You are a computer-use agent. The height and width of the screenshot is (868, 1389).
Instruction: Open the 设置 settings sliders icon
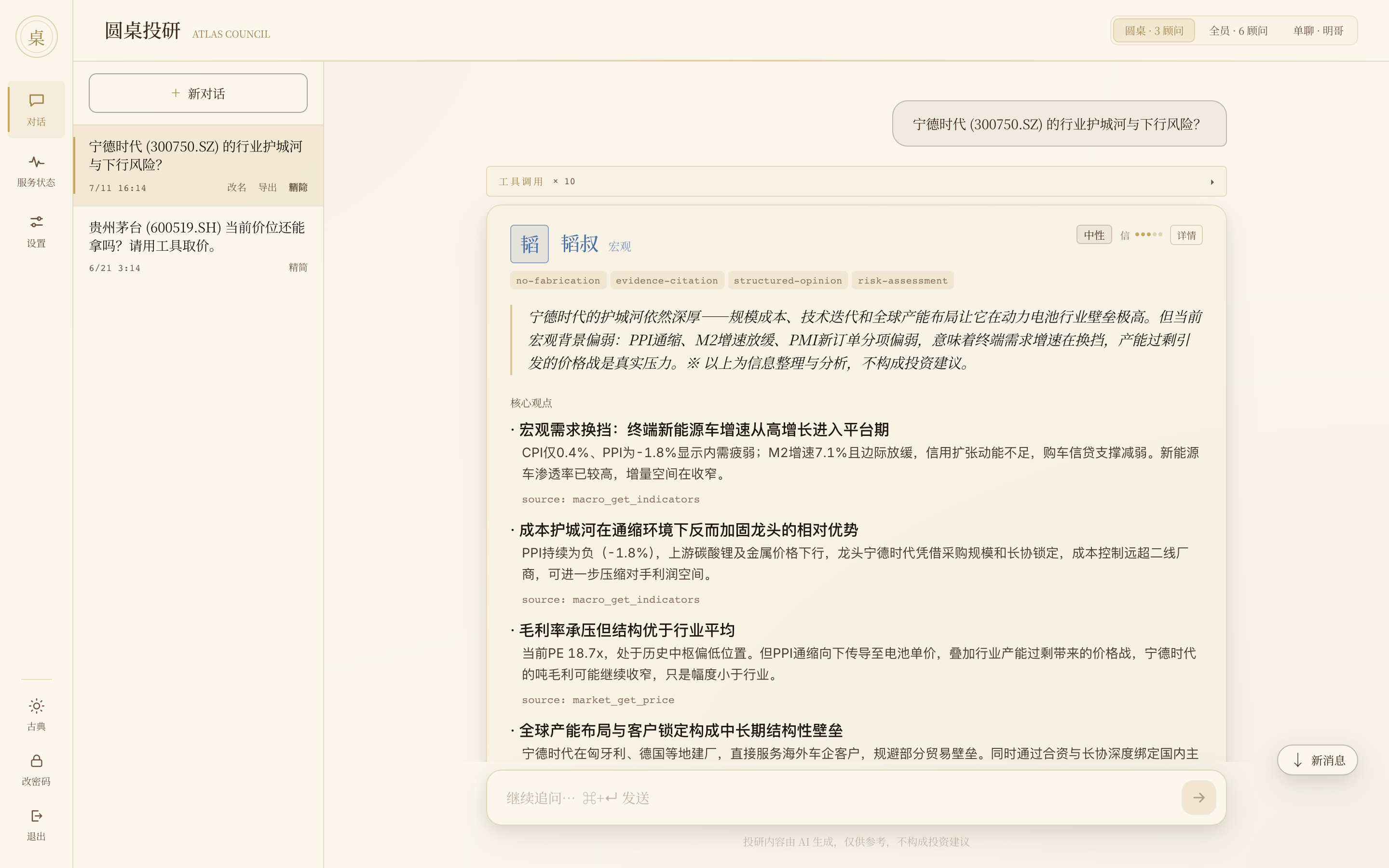36,231
